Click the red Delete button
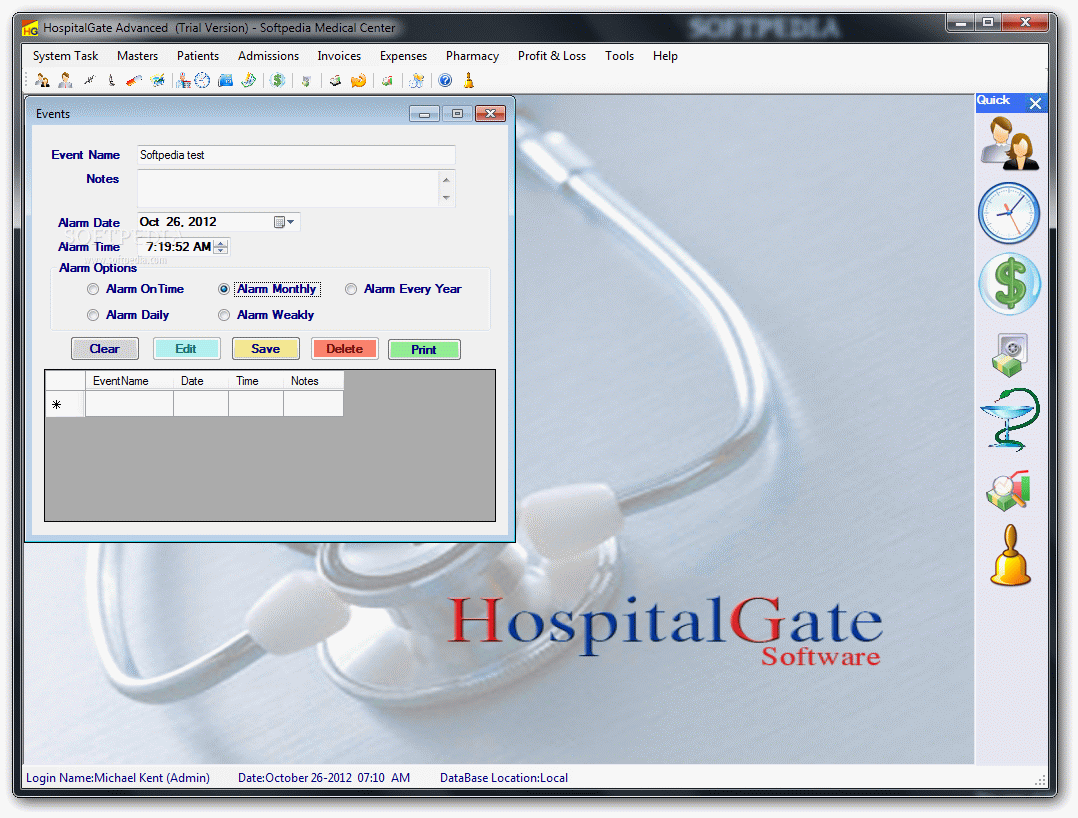The image size is (1078, 818). [344, 349]
